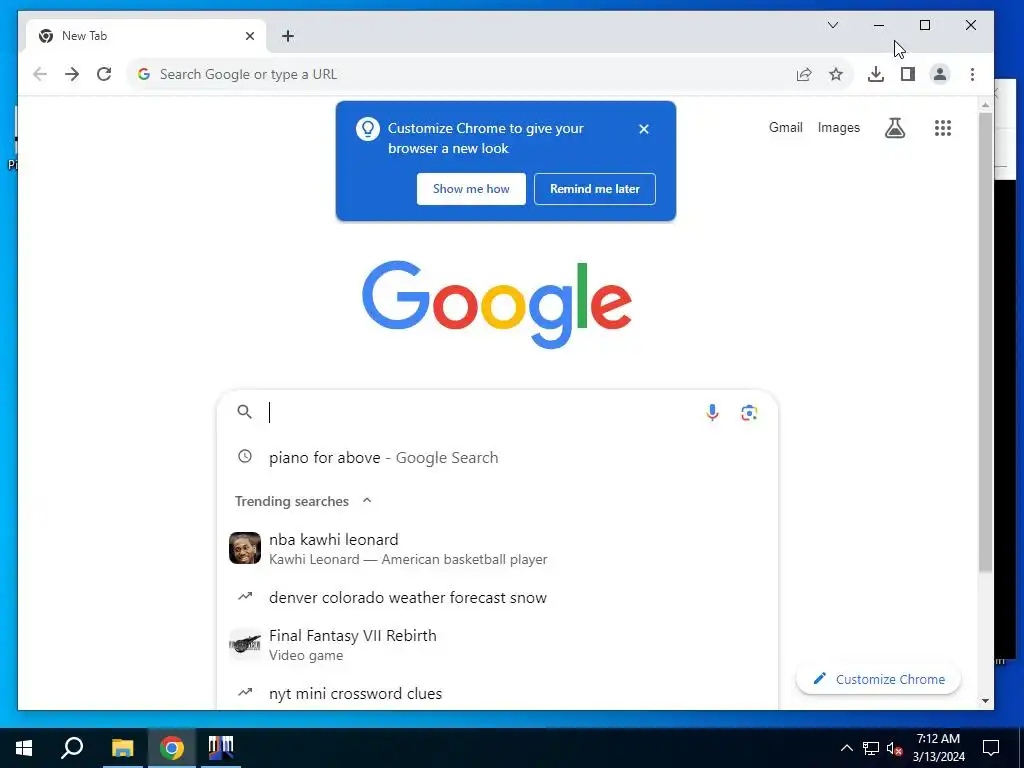
Task: Close the New Tab tab
Action: coord(249,36)
